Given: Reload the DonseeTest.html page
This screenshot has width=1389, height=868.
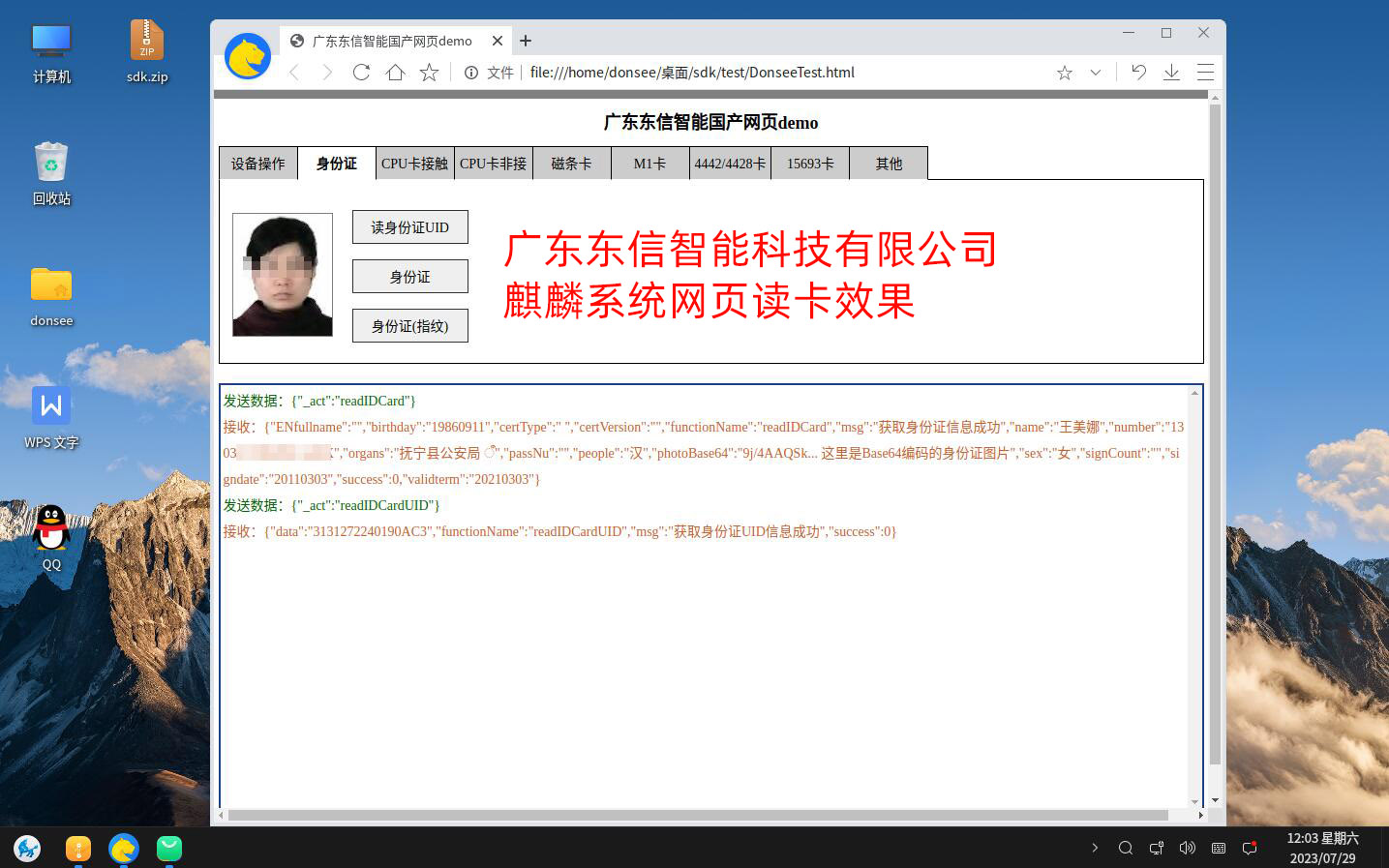Looking at the screenshot, I should (x=360, y=72).
